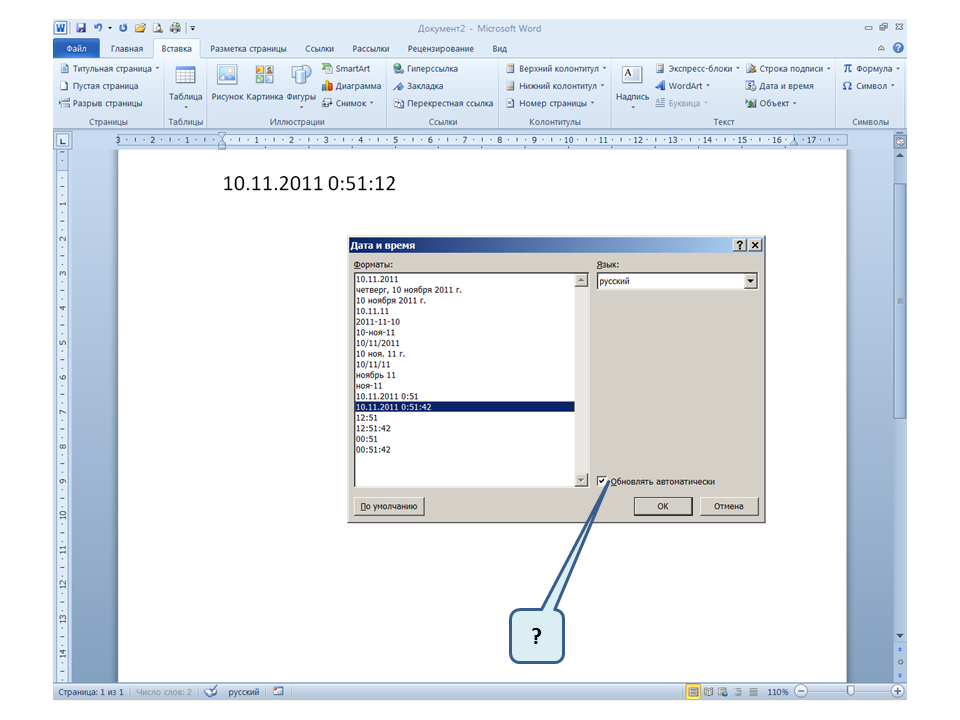This screenshot has width=960, height=720.
Task: Open the Разметка страницы tab
Action: click(248, 48)
